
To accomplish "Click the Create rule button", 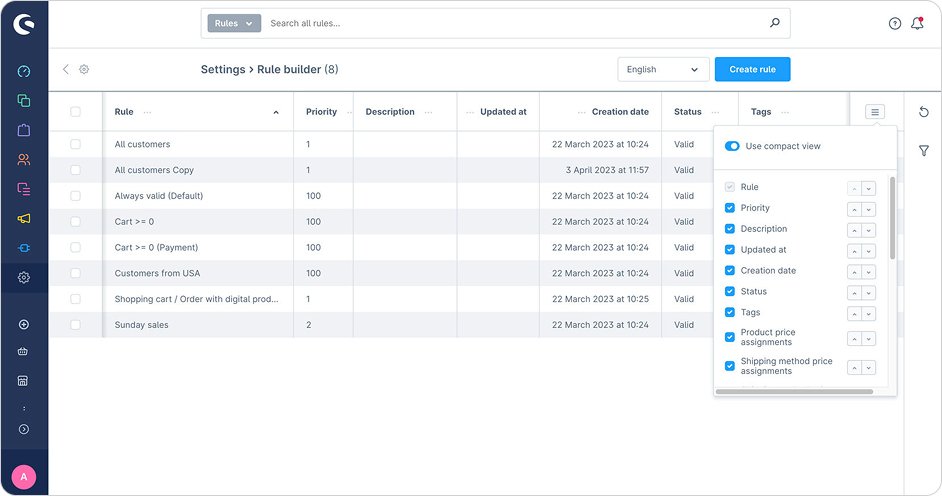I will [752, 70].
